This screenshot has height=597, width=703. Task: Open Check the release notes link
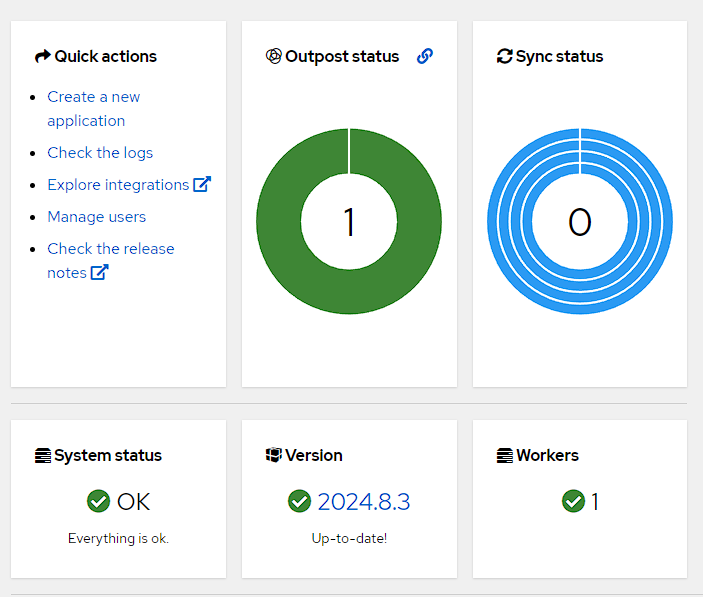point(110,249)
